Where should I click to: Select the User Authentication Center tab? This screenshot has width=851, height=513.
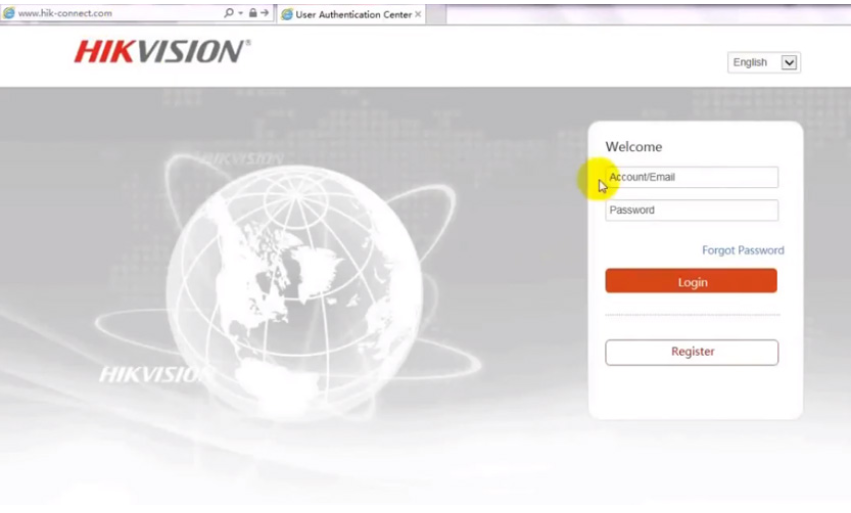point(352,15)
